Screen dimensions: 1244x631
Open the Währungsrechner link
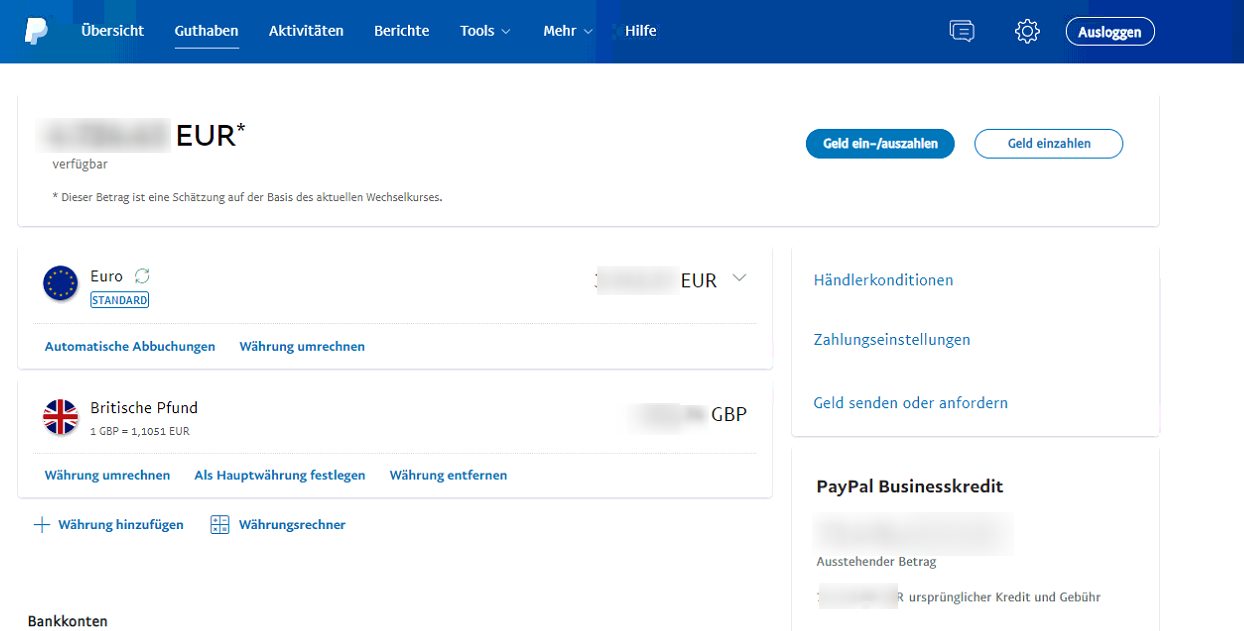tap(292, 525)
